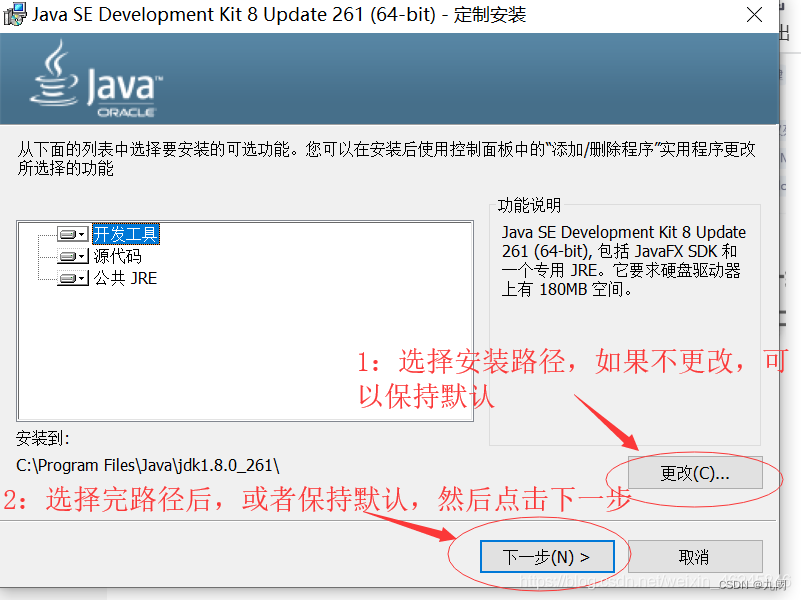The height and width of the screenshot is (600, 801).
Task: Click the install path C:\Program Files\Java\jdk1.8.0_261\
Action: [x=148, y=466]
